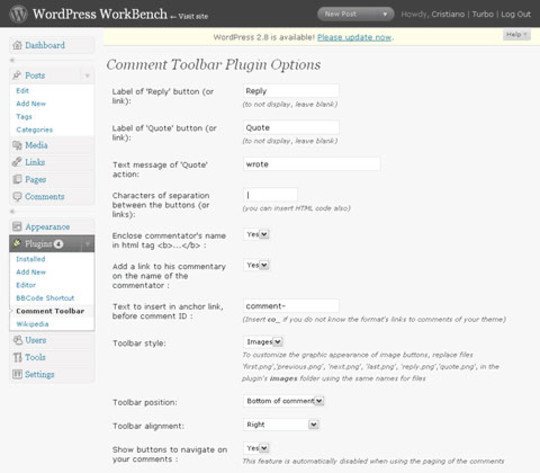The image size is (540, 473).
Task: Click the Posts pushpin icon
Action: pyautogui.click(x=17, y=75)
